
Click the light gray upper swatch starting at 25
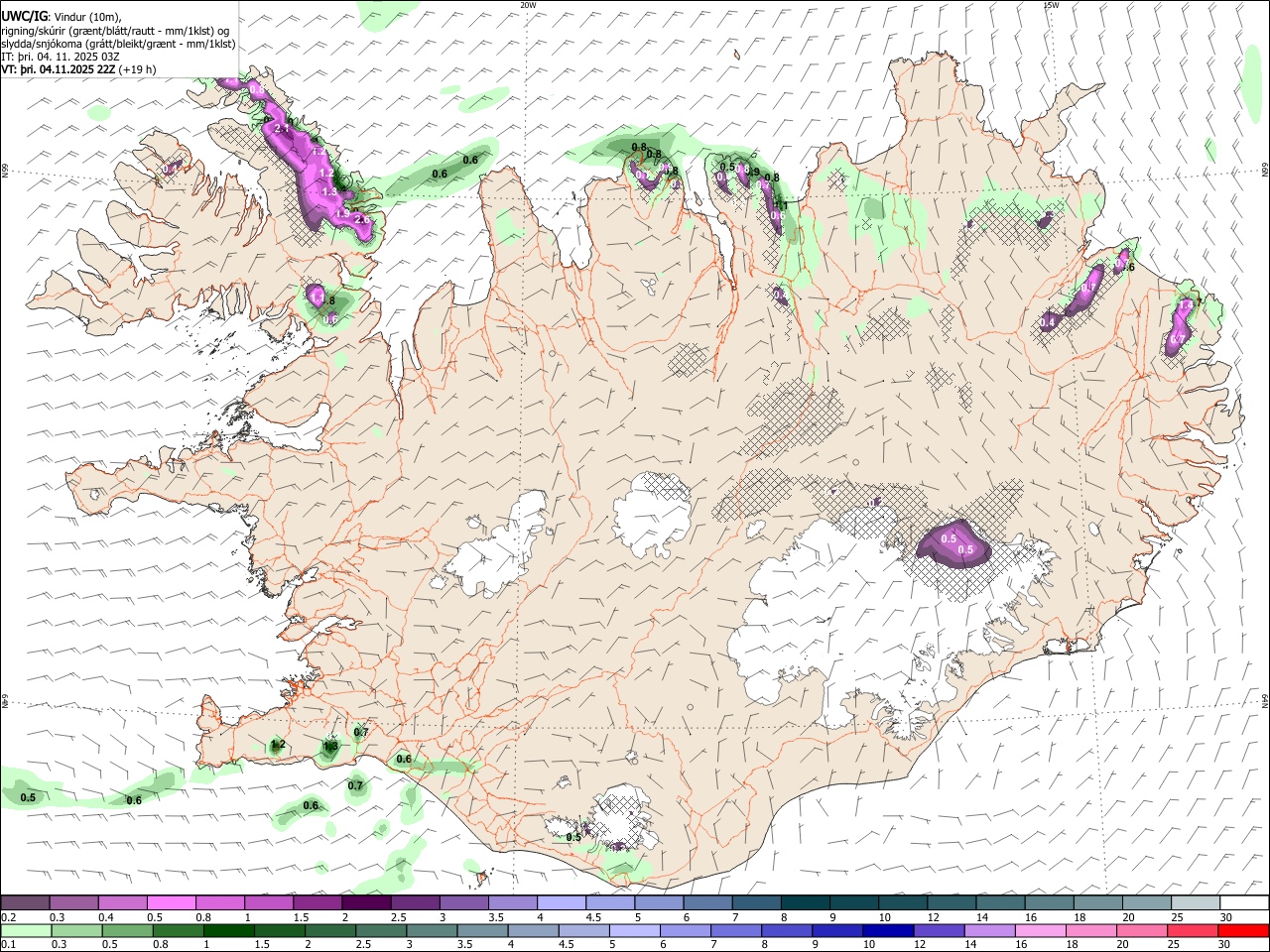[1197, 902]
